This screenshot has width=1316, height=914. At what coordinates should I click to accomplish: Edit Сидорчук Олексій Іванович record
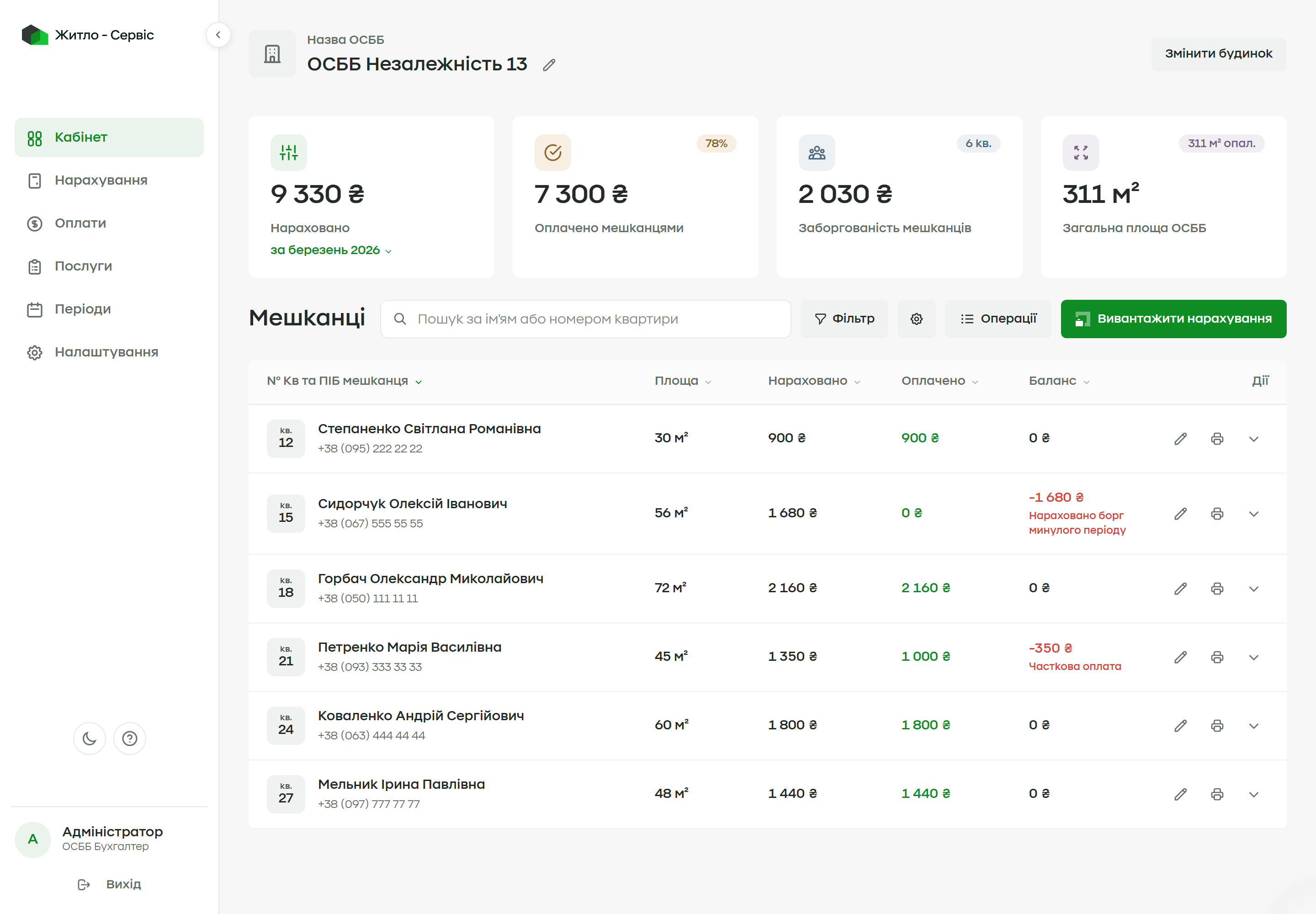(x=1180, y=514)
